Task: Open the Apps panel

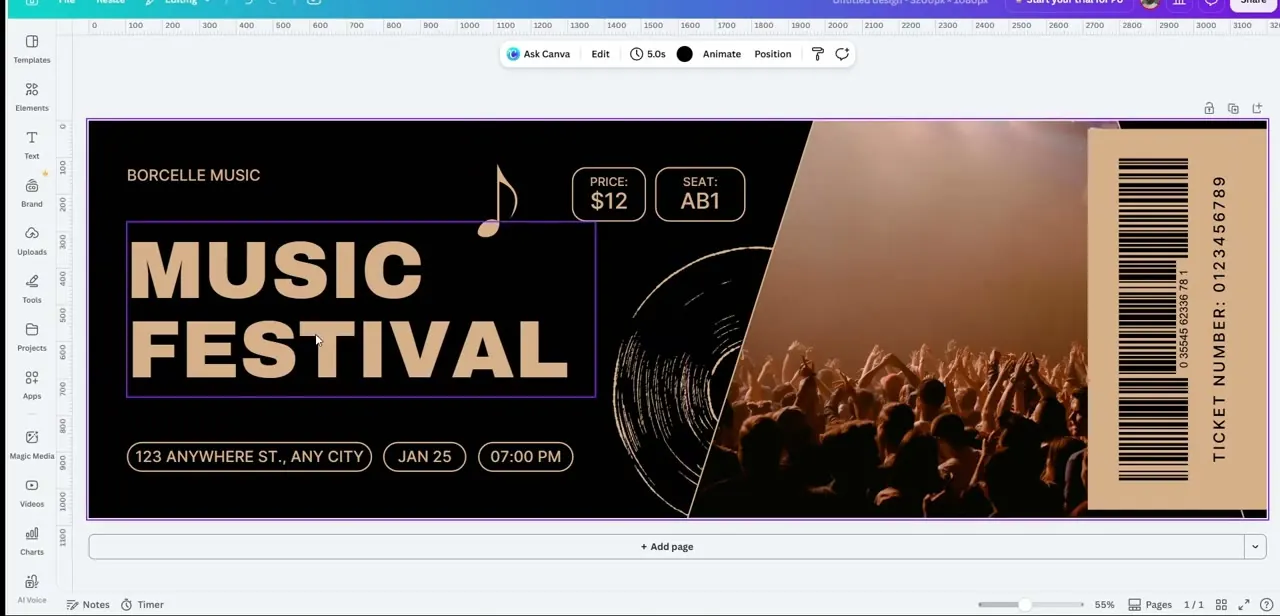Action: point(32,385)
